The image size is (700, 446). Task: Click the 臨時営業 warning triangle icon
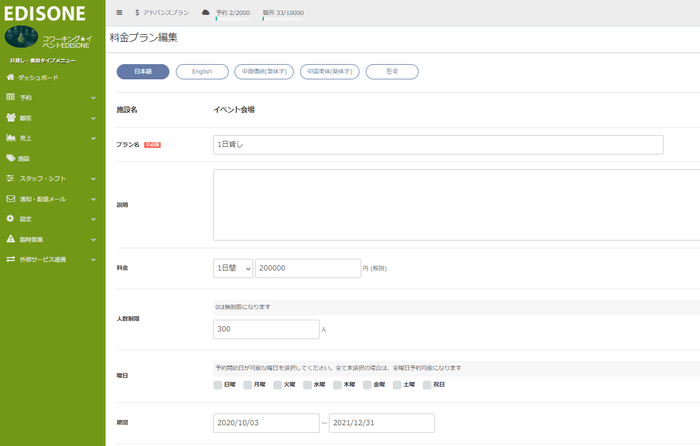[10, 239]
